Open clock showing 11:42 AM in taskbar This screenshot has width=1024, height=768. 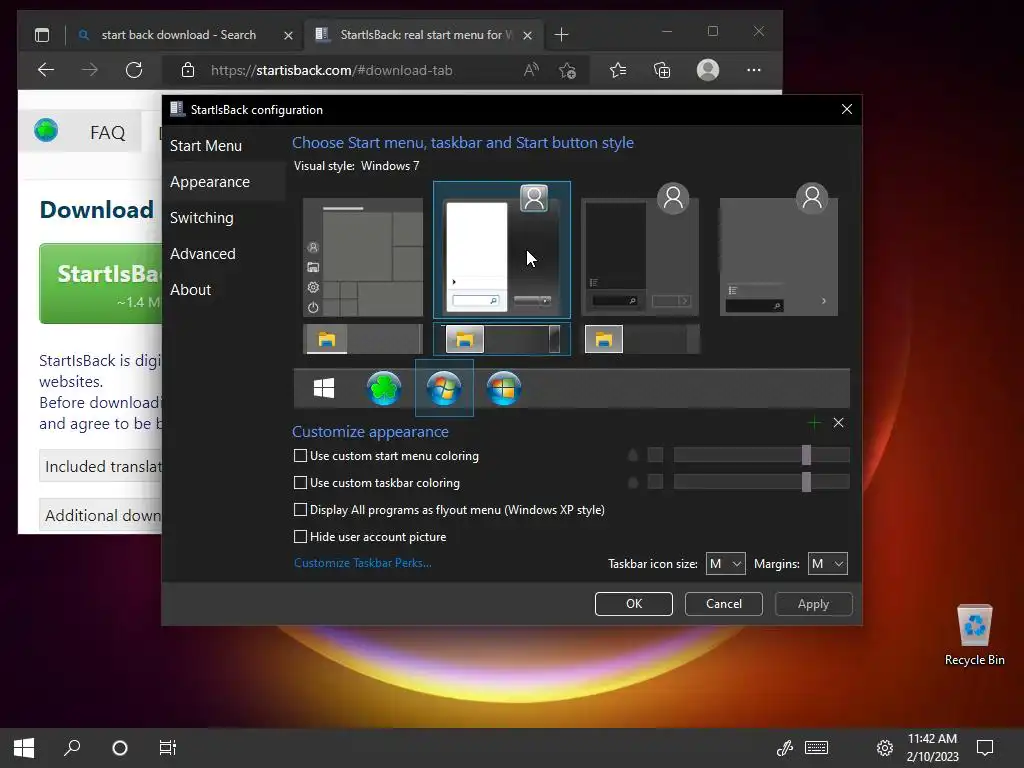932,748
